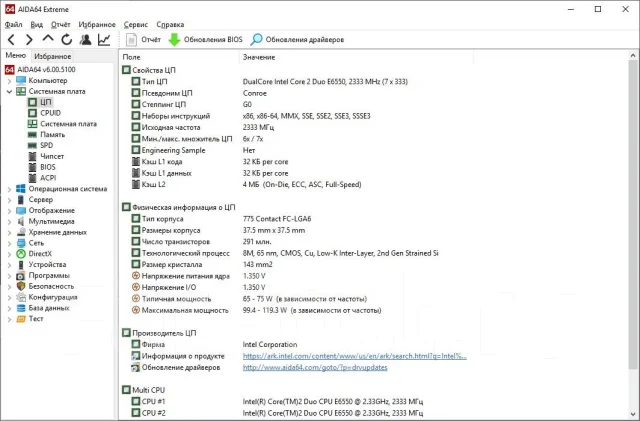Image resolution: width=640 pixels, height=421 pixels.
Task: Expand the DirectX node
Action: pyautogui.click(x=9, y=254)
